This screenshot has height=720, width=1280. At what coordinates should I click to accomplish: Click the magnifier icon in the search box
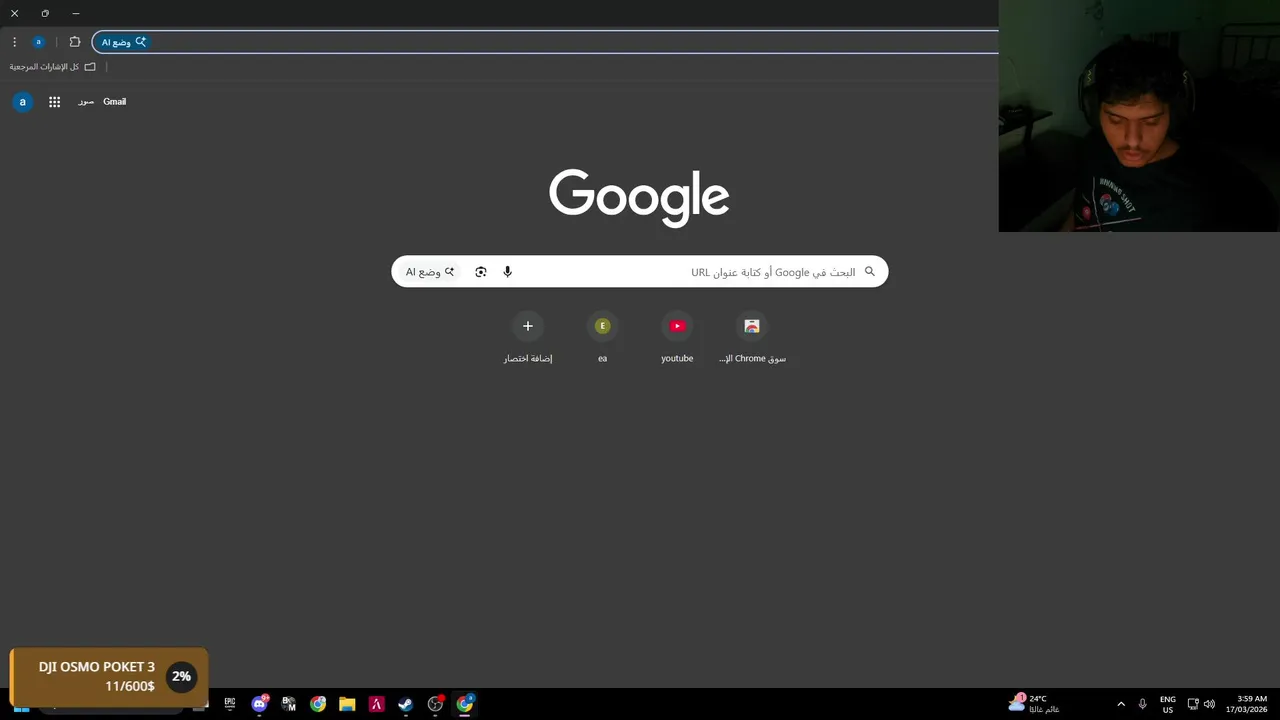870,271
